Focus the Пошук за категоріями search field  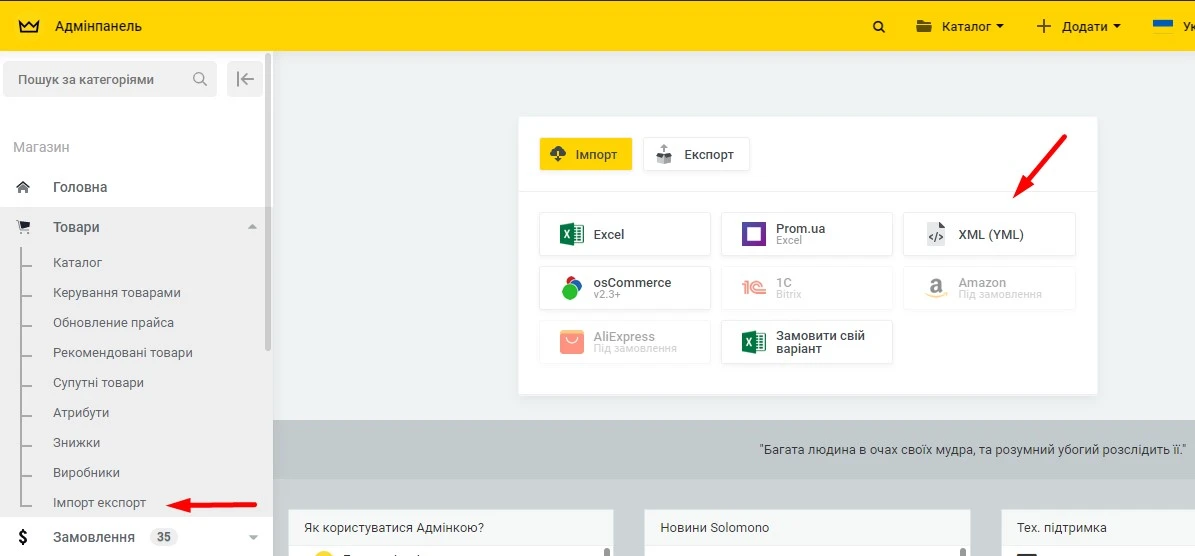[x=110, y=79]
